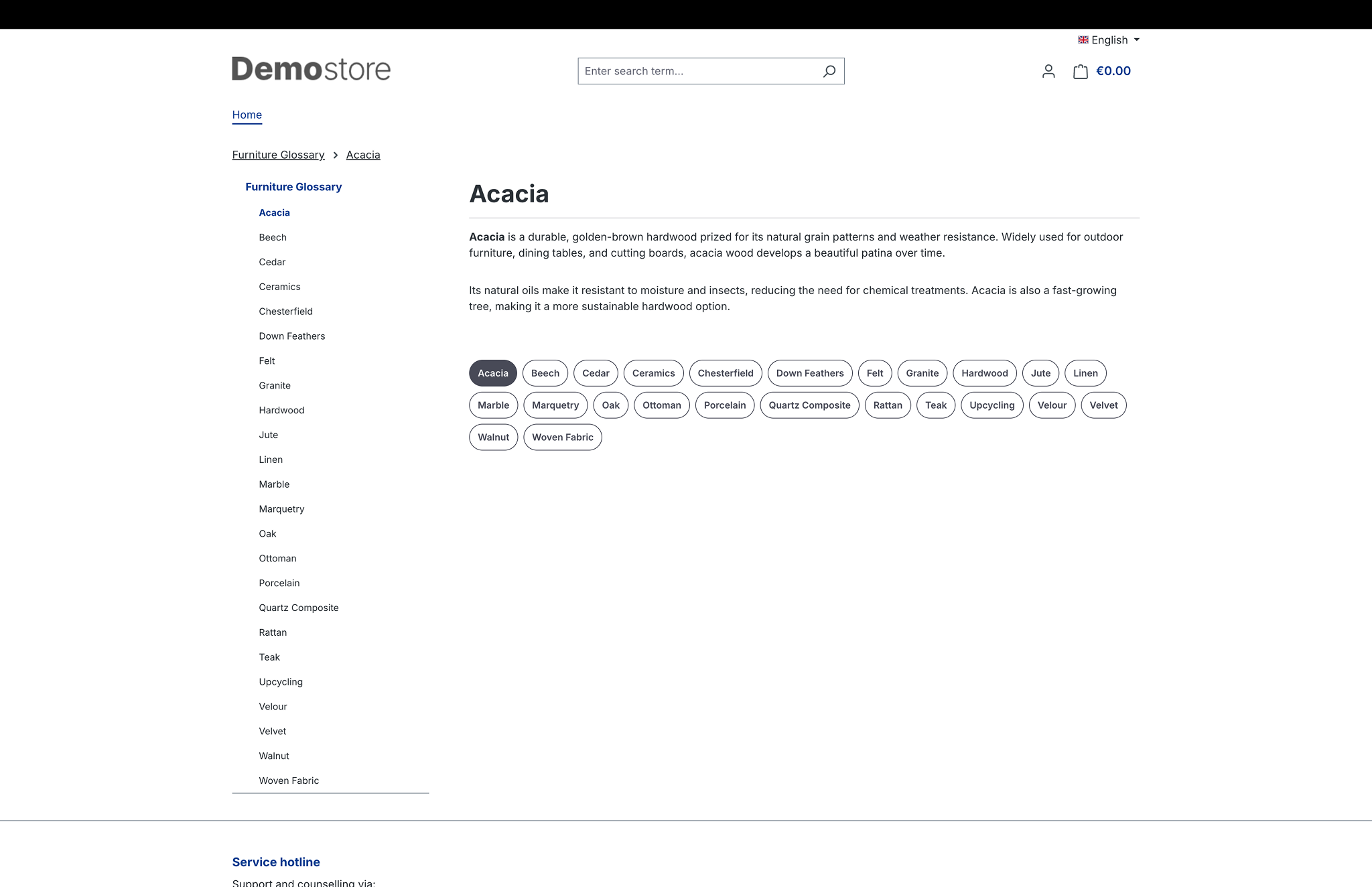Open Furniture Glossary breadcrumb link

pyautogui.click(x=278, y=155)
